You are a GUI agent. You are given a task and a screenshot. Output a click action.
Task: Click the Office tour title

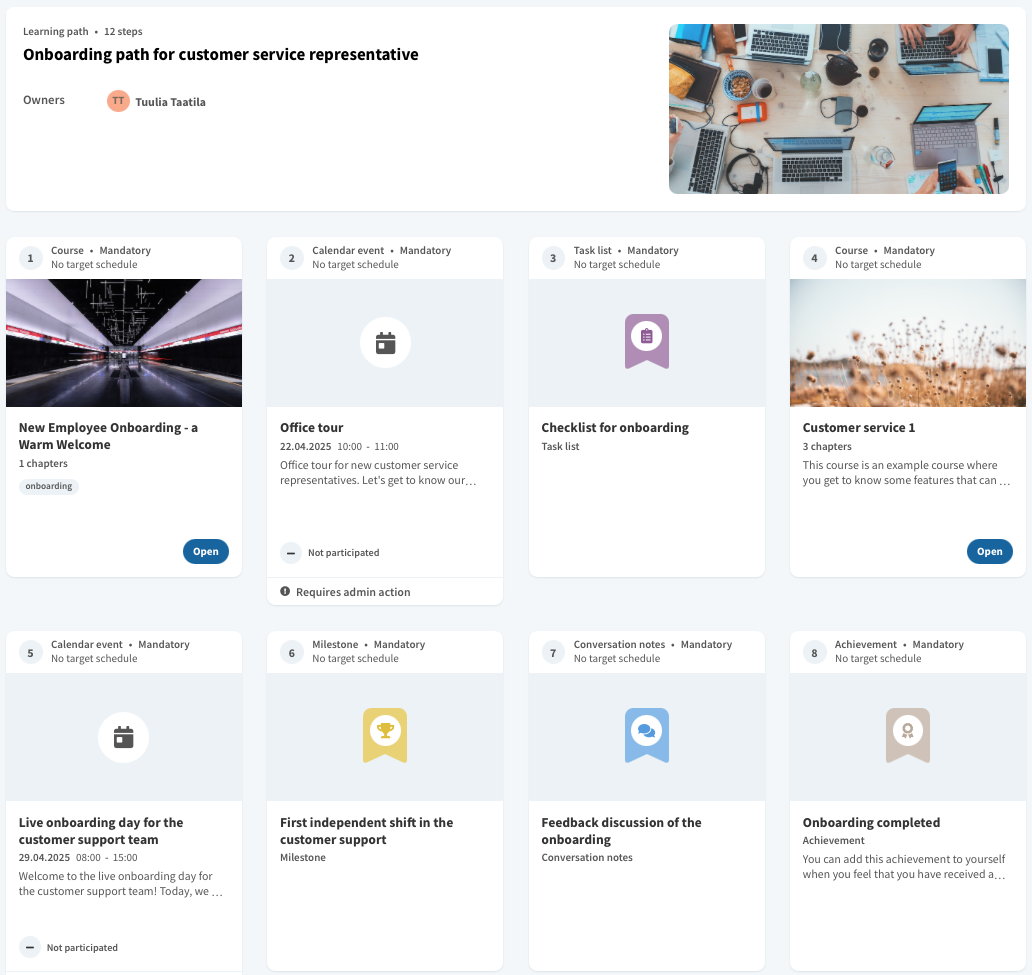pos(312,428)
